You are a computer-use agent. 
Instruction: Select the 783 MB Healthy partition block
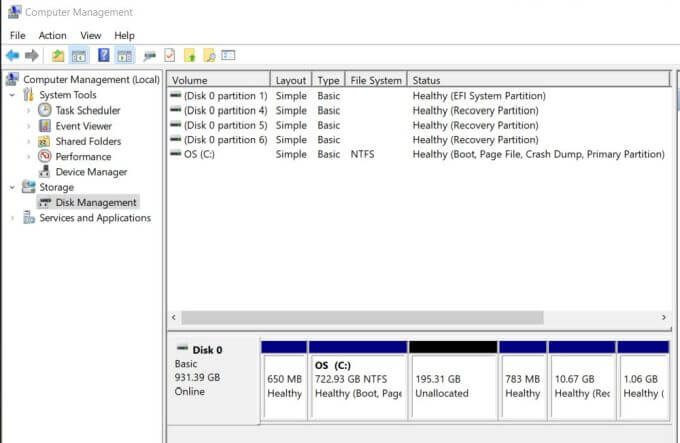pyautogui.click(x=523, y=381)
